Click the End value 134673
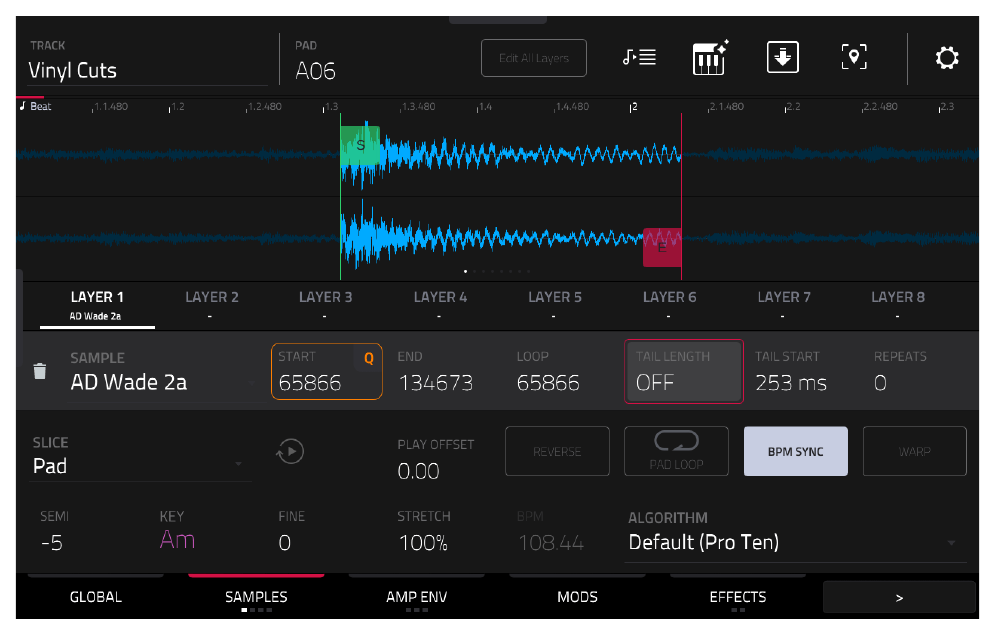 (x=436, y=382)
